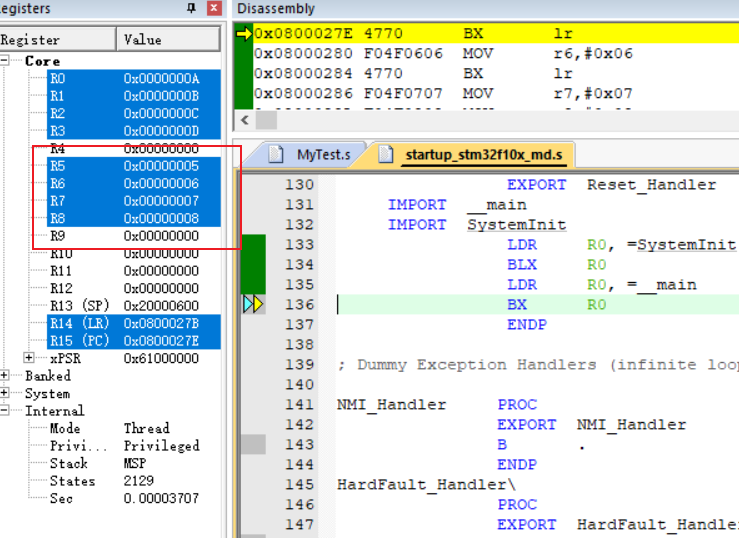
Task: Select disassembly line 0x08000284 BX lr
Action: 496,73
